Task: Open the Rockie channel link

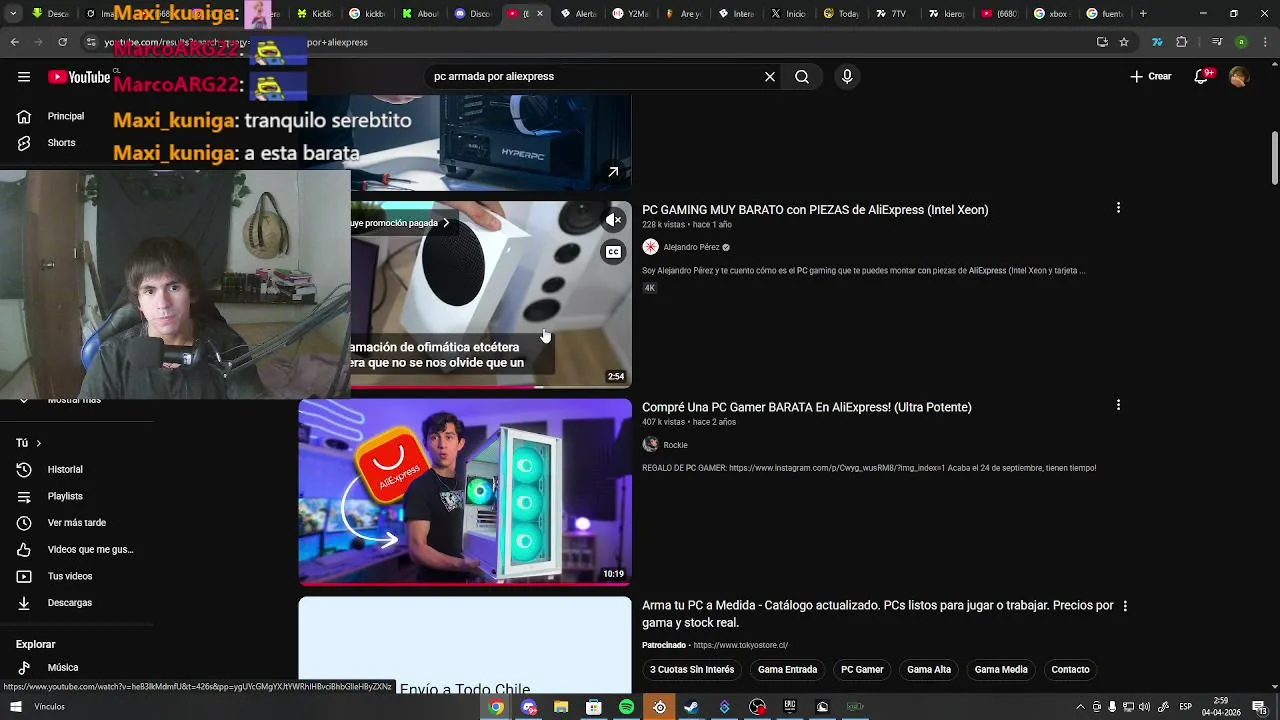Action: [x=675, y=445]
